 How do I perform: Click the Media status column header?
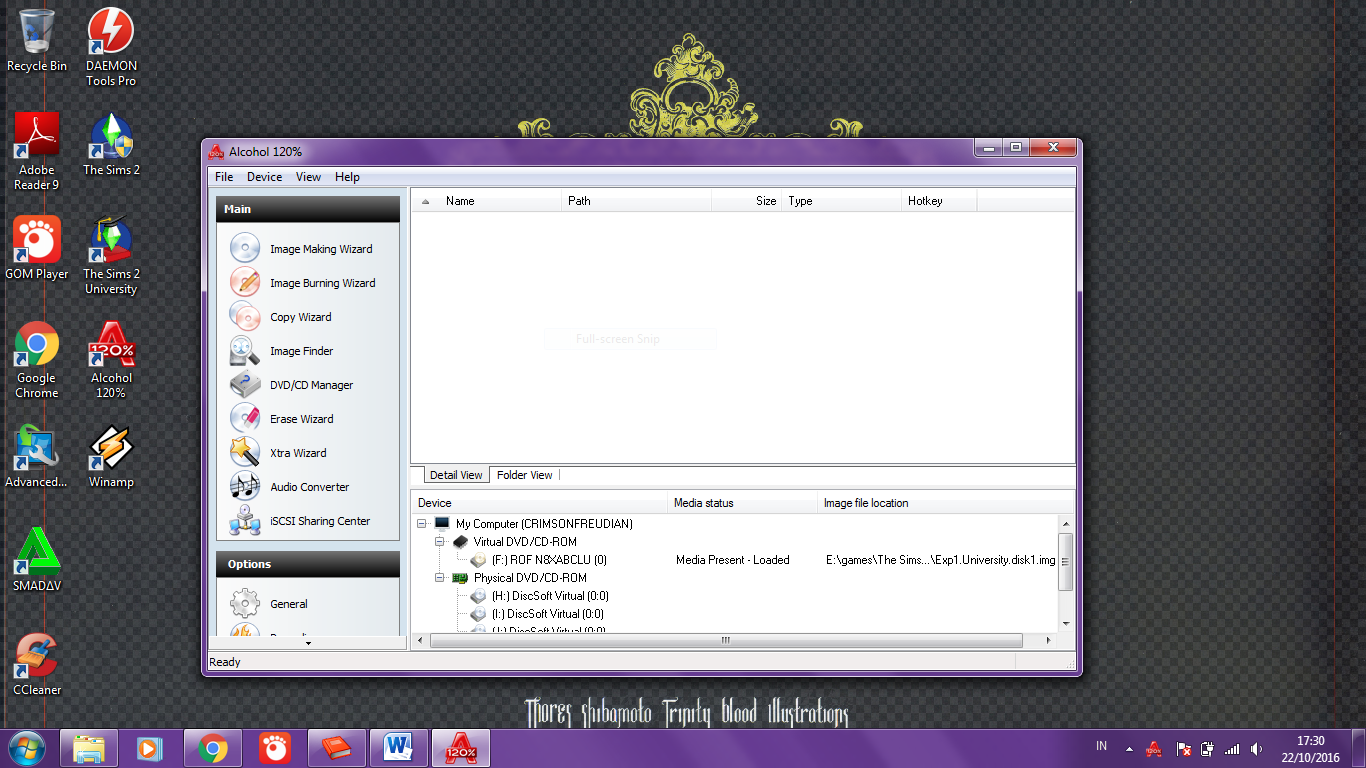743,503
